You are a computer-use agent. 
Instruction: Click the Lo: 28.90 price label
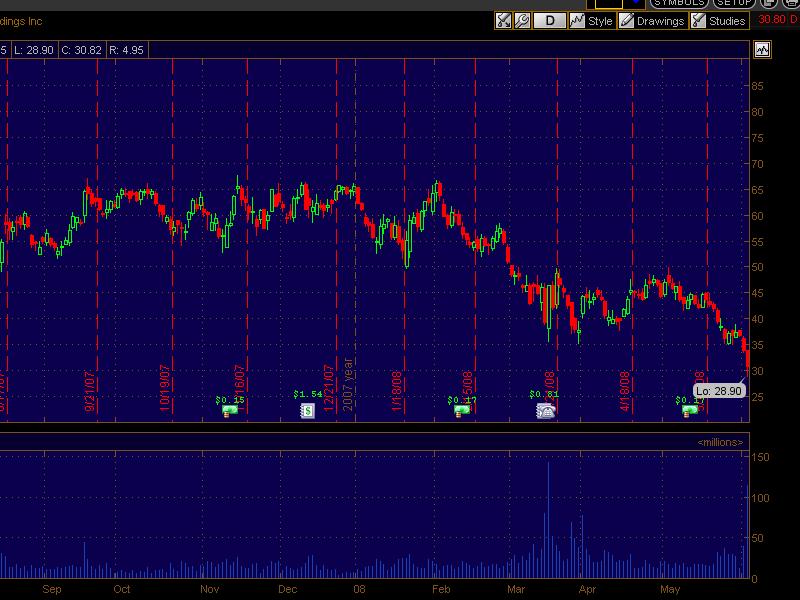(x=717, y=391)
